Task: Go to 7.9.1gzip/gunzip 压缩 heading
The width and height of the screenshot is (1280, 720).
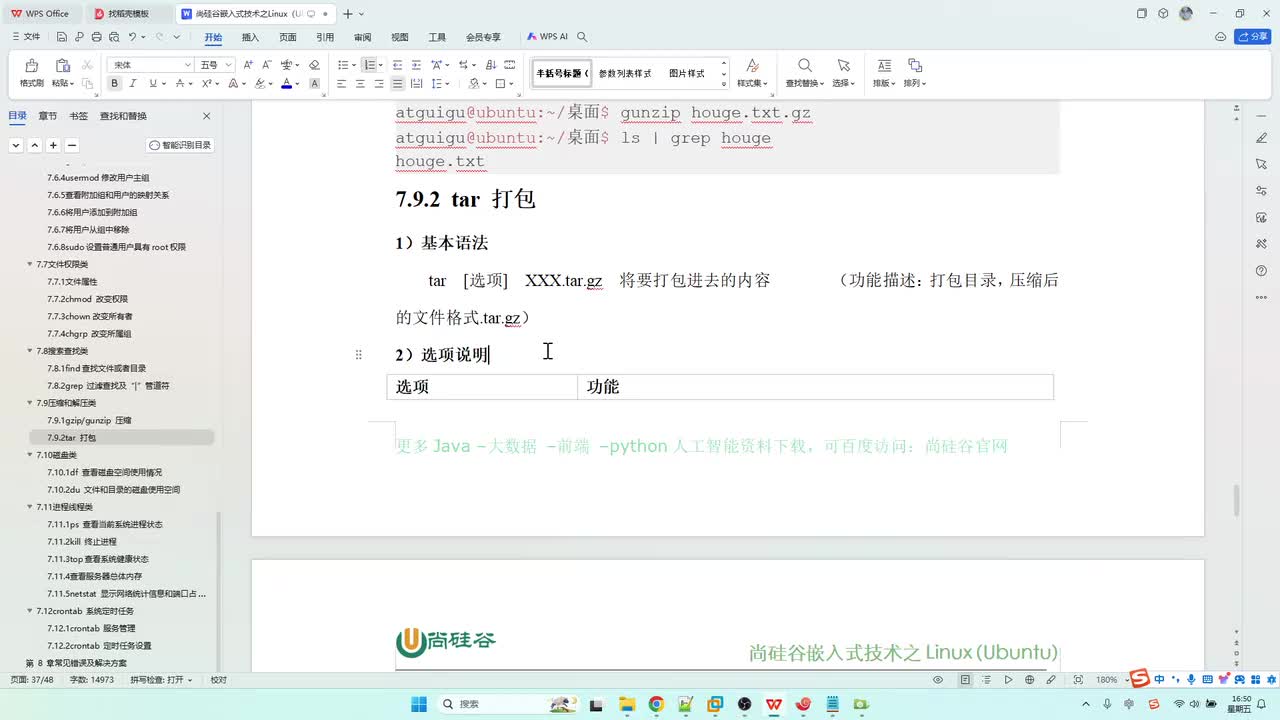Action: (89, 420)
